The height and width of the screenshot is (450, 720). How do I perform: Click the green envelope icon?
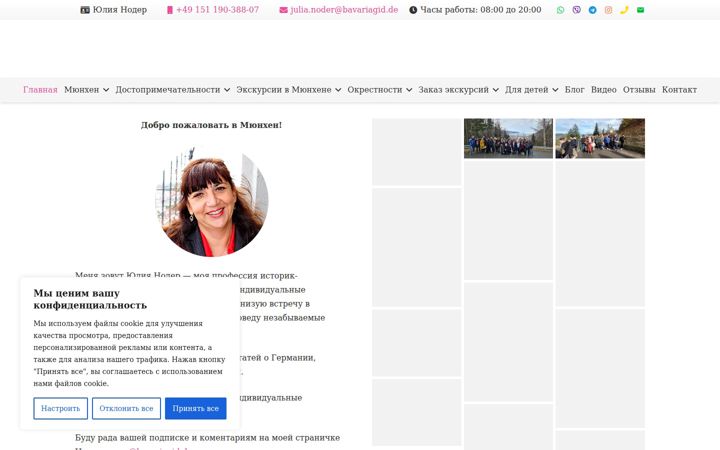pos(640,10)
